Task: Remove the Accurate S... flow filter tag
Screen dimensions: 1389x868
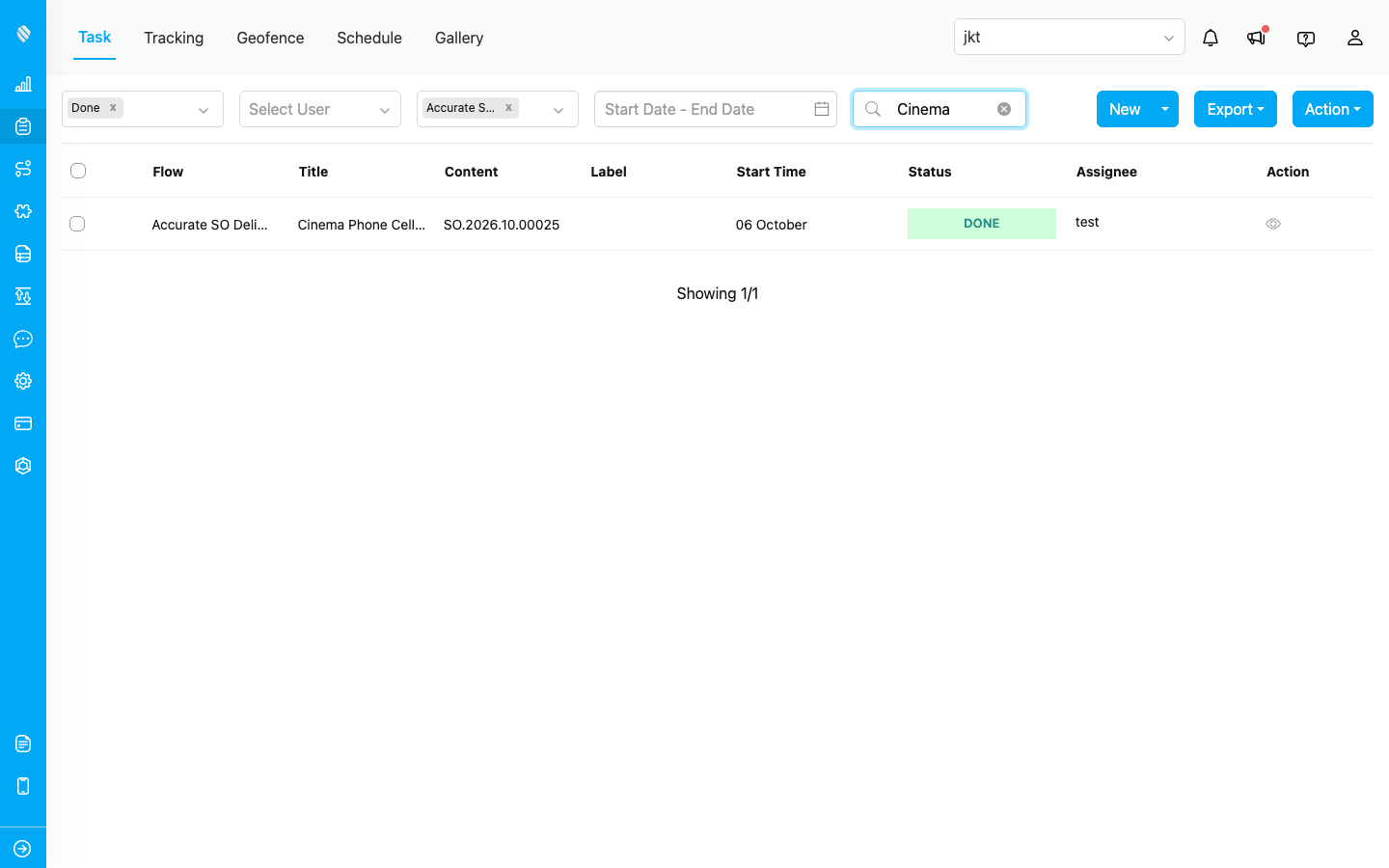Action: pos(508,108)
